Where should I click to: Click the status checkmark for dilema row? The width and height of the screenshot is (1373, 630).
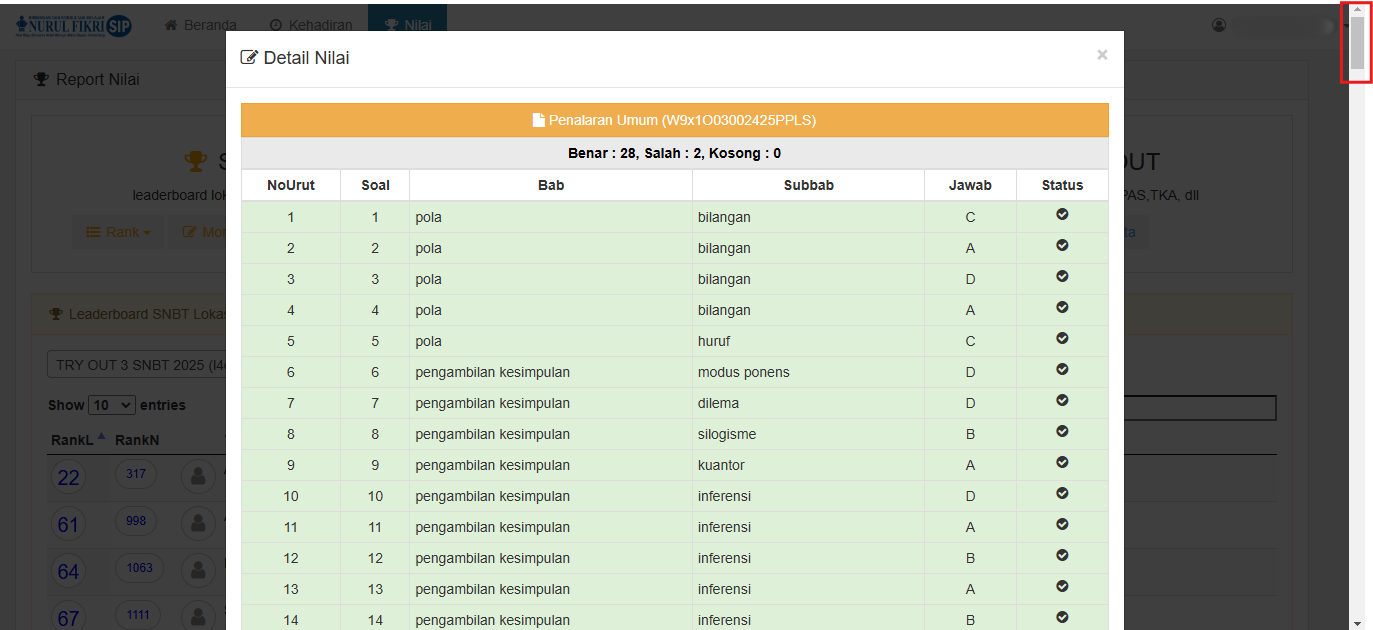[x=1062, y=401]
